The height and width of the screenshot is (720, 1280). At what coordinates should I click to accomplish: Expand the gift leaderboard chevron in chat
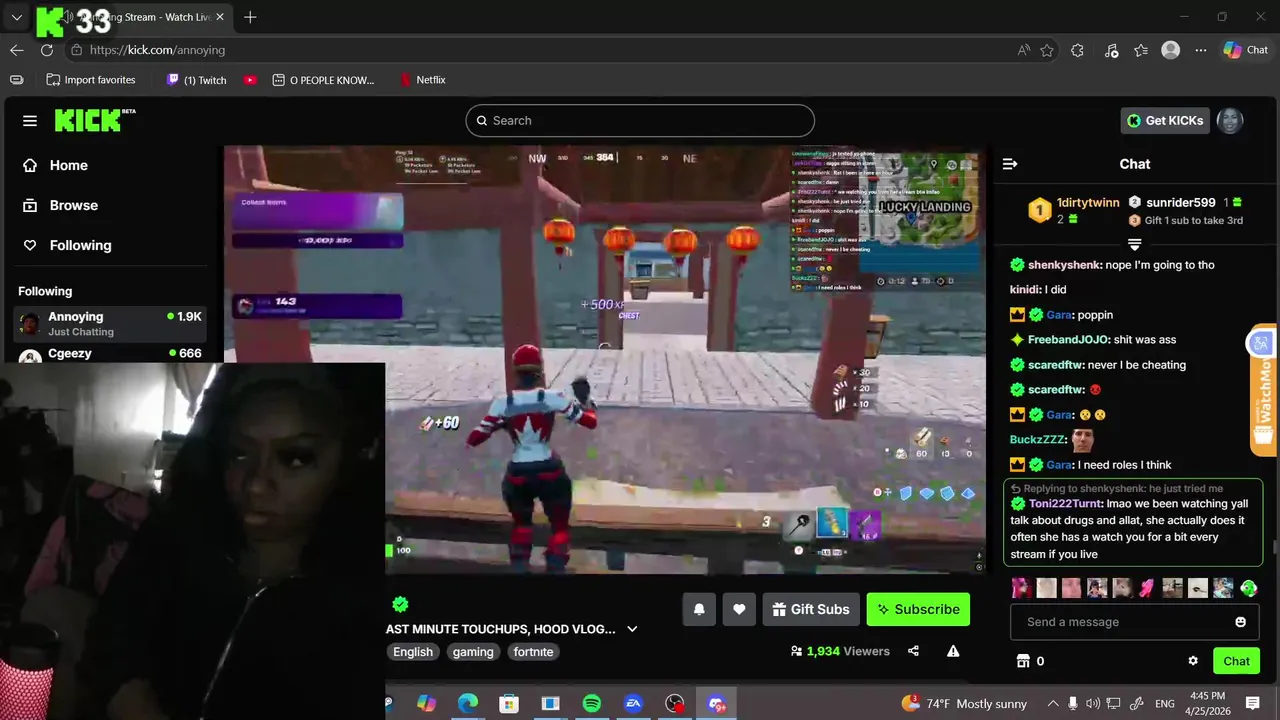tap(1134, 244)
